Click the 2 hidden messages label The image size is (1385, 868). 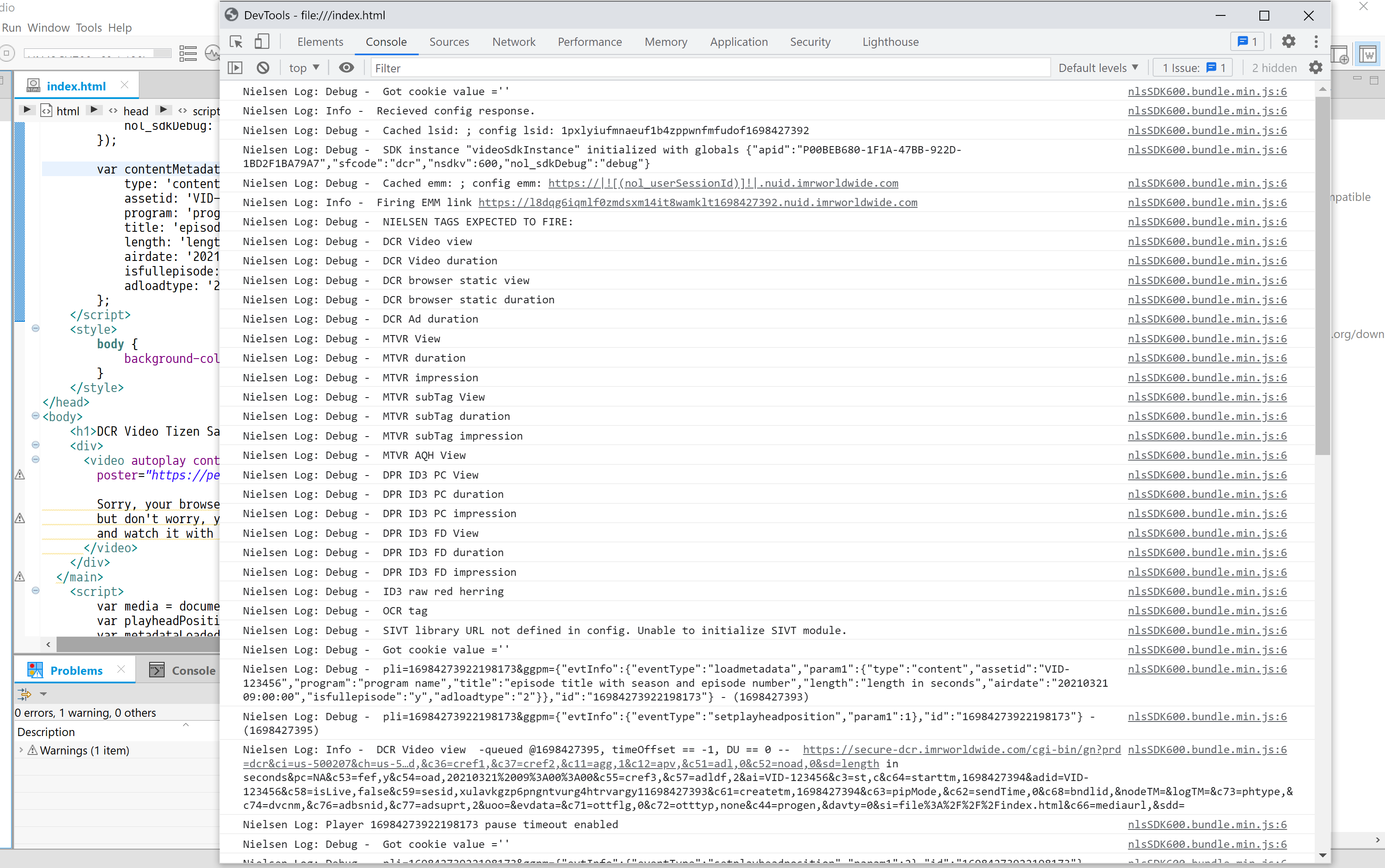[x=1274, y=68]
